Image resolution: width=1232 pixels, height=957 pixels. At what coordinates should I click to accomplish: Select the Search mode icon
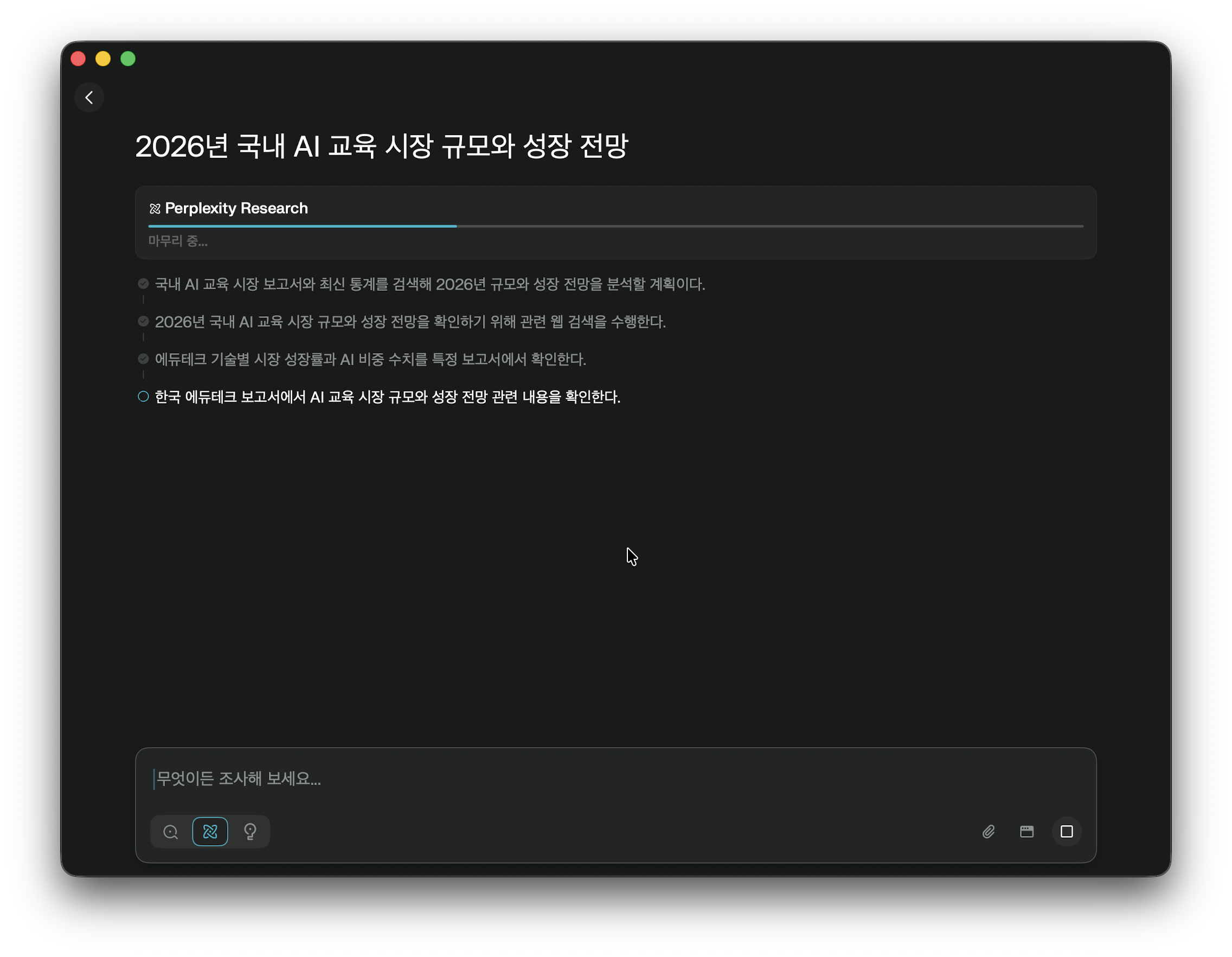coord(170,831)
